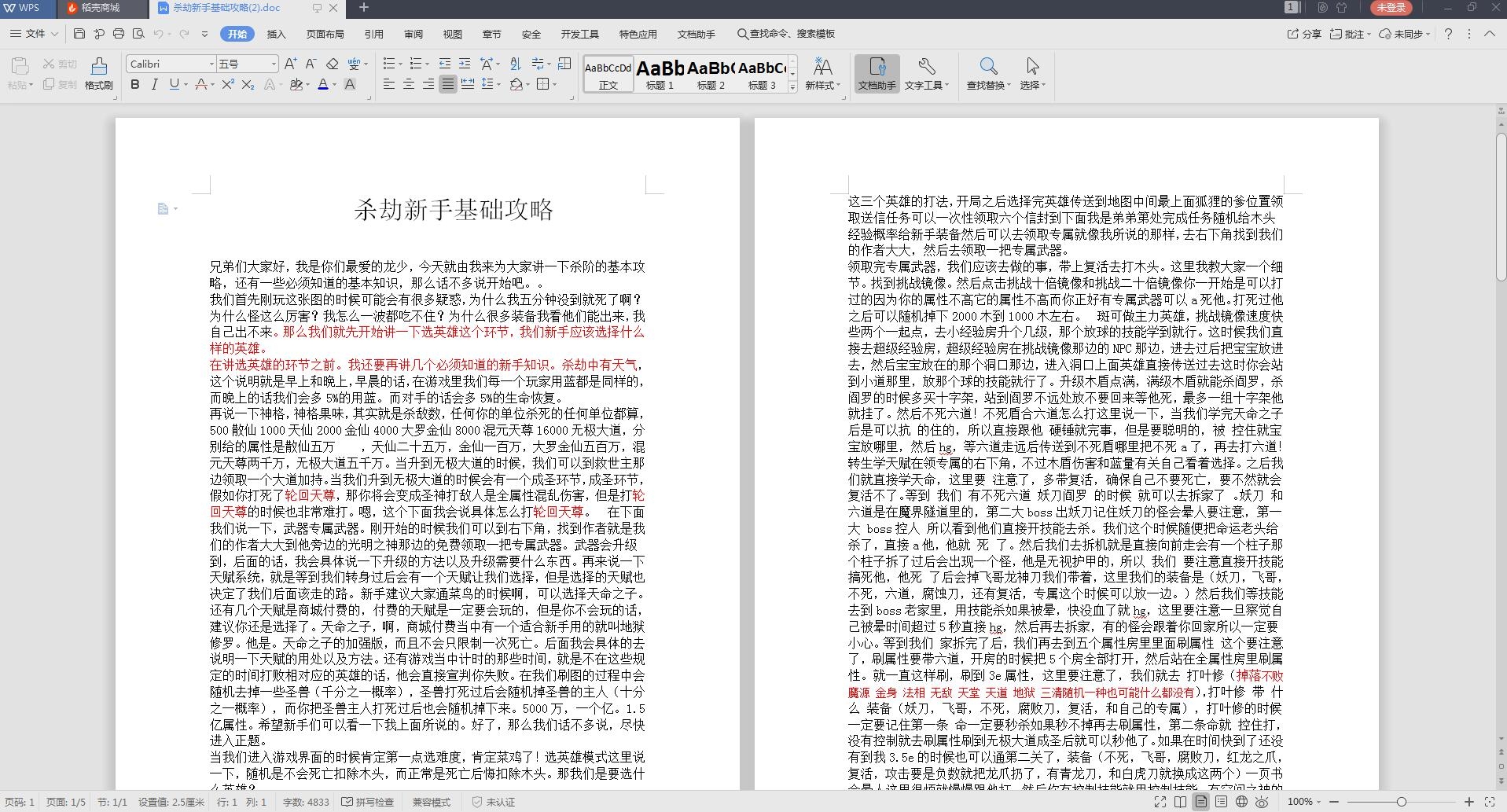The height and width of the screenshot is (812, 1507).
Task: Toggle Justify alignment
Action: (x=448, y=84)
